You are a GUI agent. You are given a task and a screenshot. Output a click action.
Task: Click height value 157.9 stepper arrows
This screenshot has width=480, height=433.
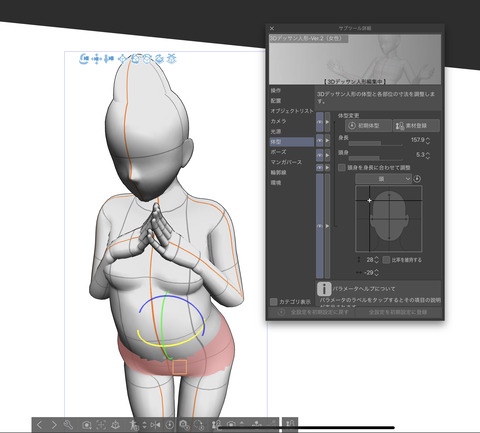[x=428, y=141]
